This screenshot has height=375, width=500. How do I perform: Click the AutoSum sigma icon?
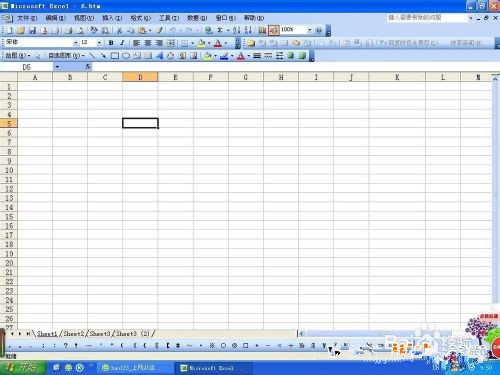pyautogui.click(x=220, y=30)
